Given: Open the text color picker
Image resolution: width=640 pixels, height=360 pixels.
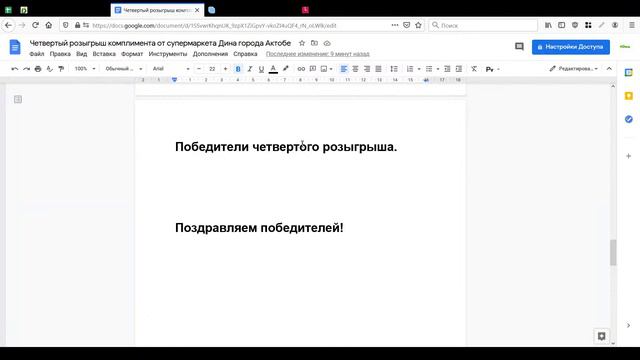Looking at the screenshot, I should click(x=273, y=69).
